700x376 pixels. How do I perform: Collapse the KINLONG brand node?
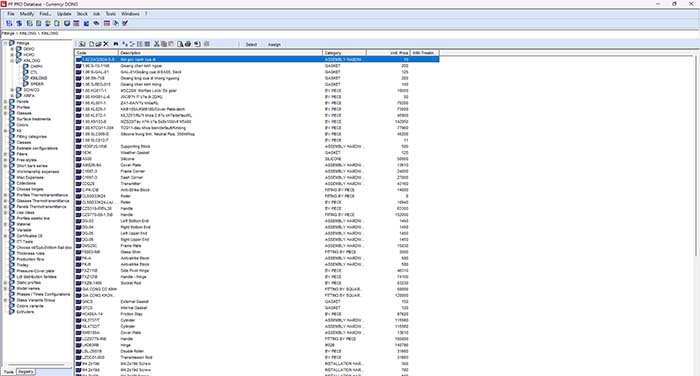point(12,61)
